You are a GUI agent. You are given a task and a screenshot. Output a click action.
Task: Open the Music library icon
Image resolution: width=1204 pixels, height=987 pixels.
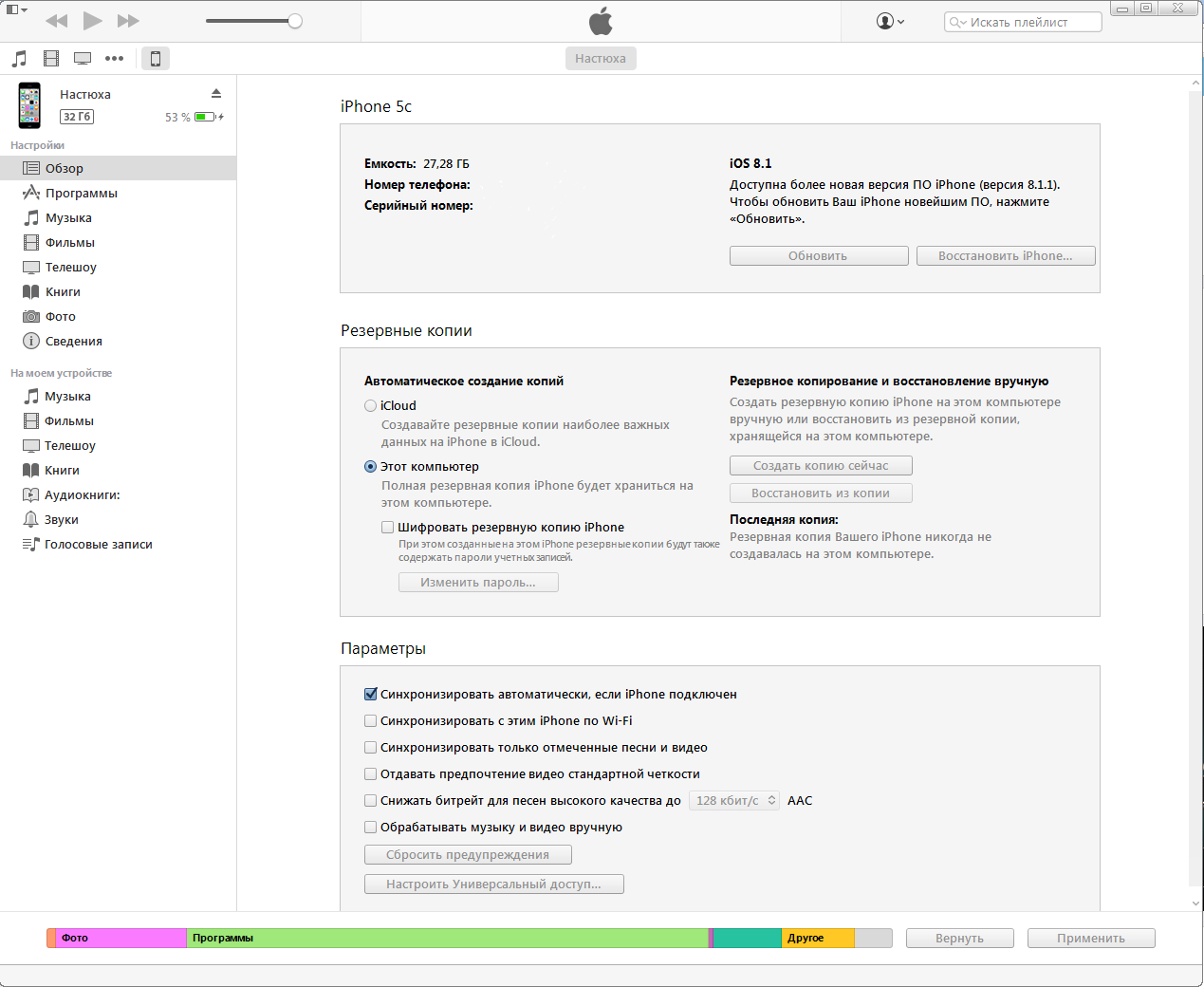pyautogui.click(x=19, y=59)
